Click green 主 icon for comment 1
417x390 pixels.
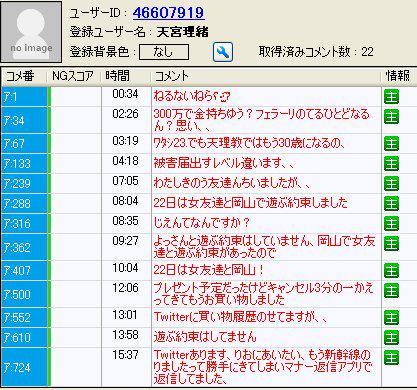pos(391,97)
